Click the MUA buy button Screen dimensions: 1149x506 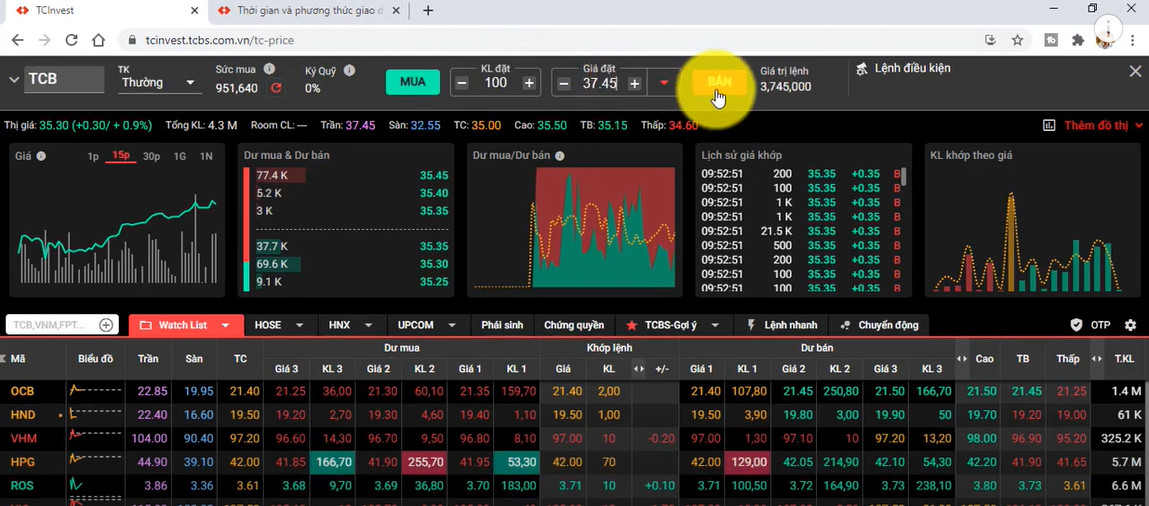tap(413, 82)
